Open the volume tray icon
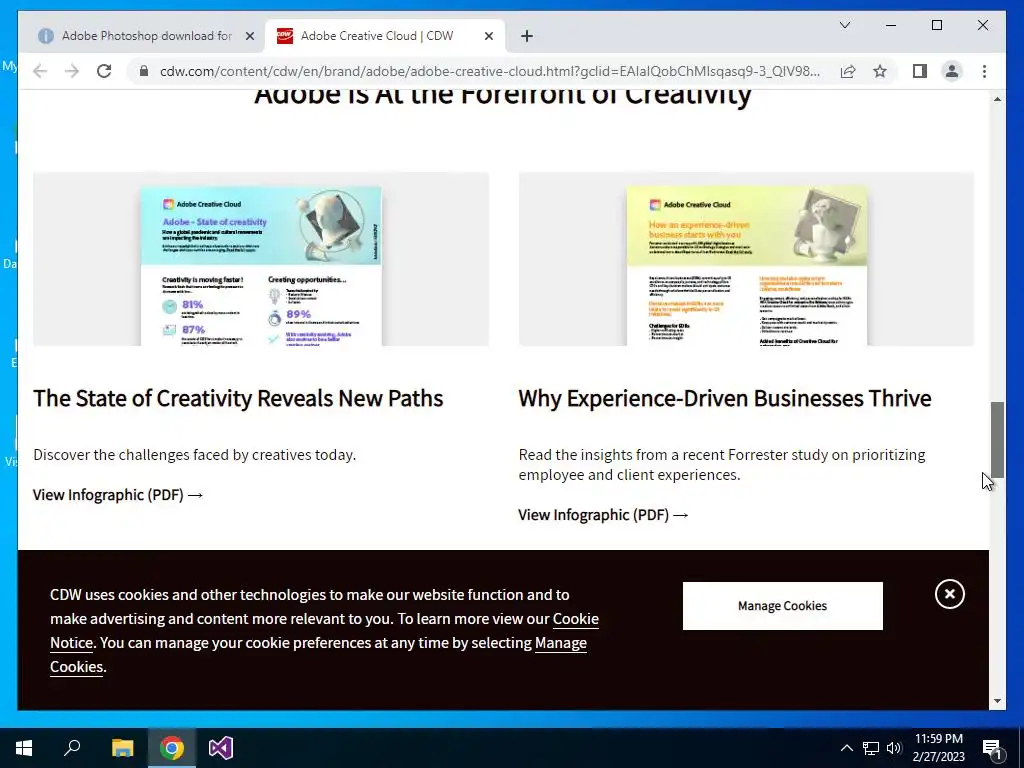 point(894,748)
